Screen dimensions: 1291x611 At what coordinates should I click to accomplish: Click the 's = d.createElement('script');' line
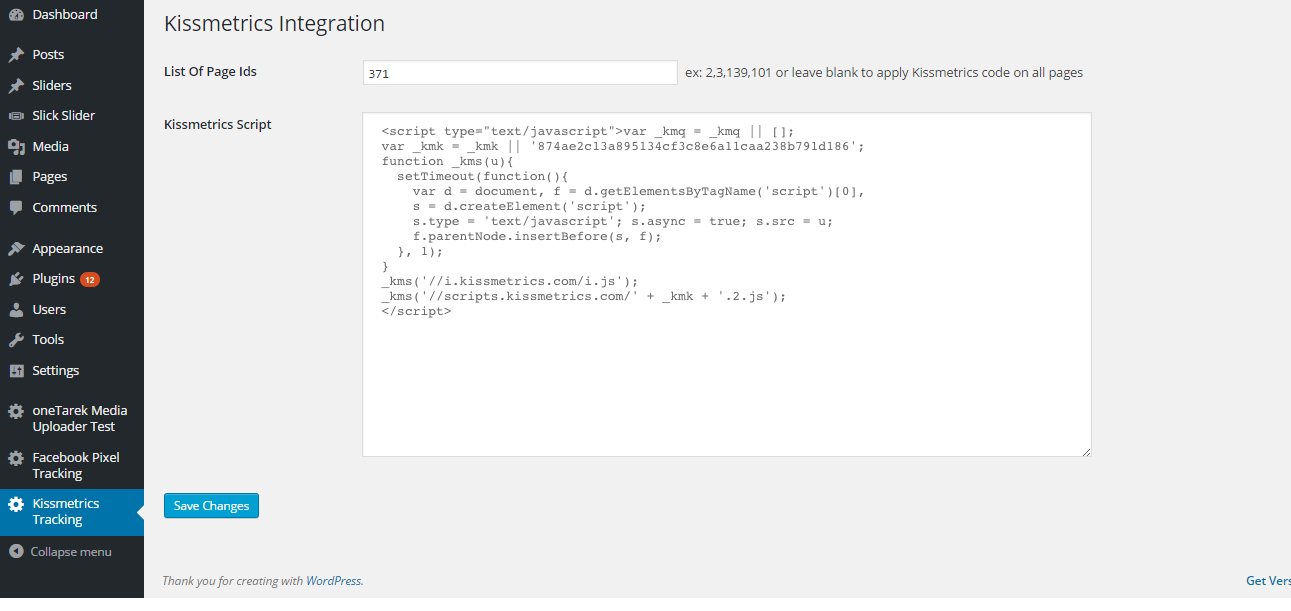pos(530,206)
